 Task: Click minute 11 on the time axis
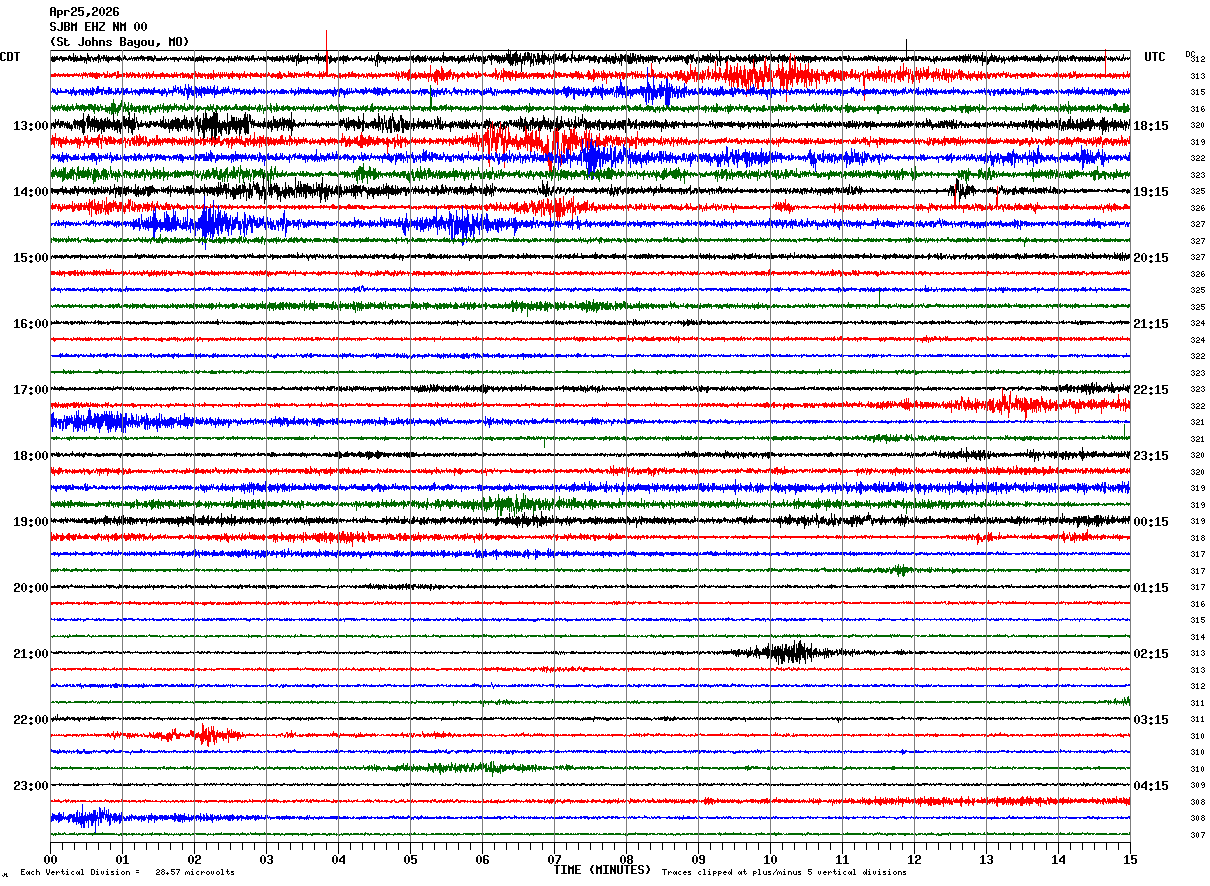(x=842, y=859)
